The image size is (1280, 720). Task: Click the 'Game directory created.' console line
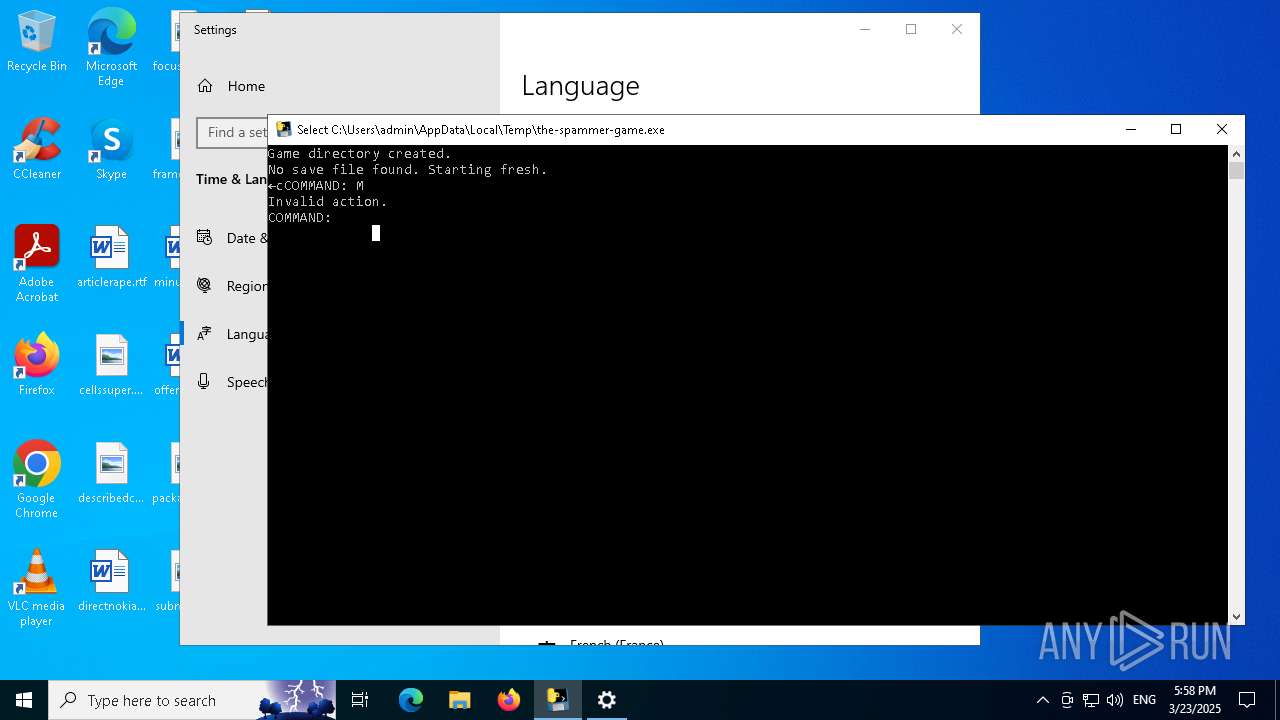coord(359,154)
